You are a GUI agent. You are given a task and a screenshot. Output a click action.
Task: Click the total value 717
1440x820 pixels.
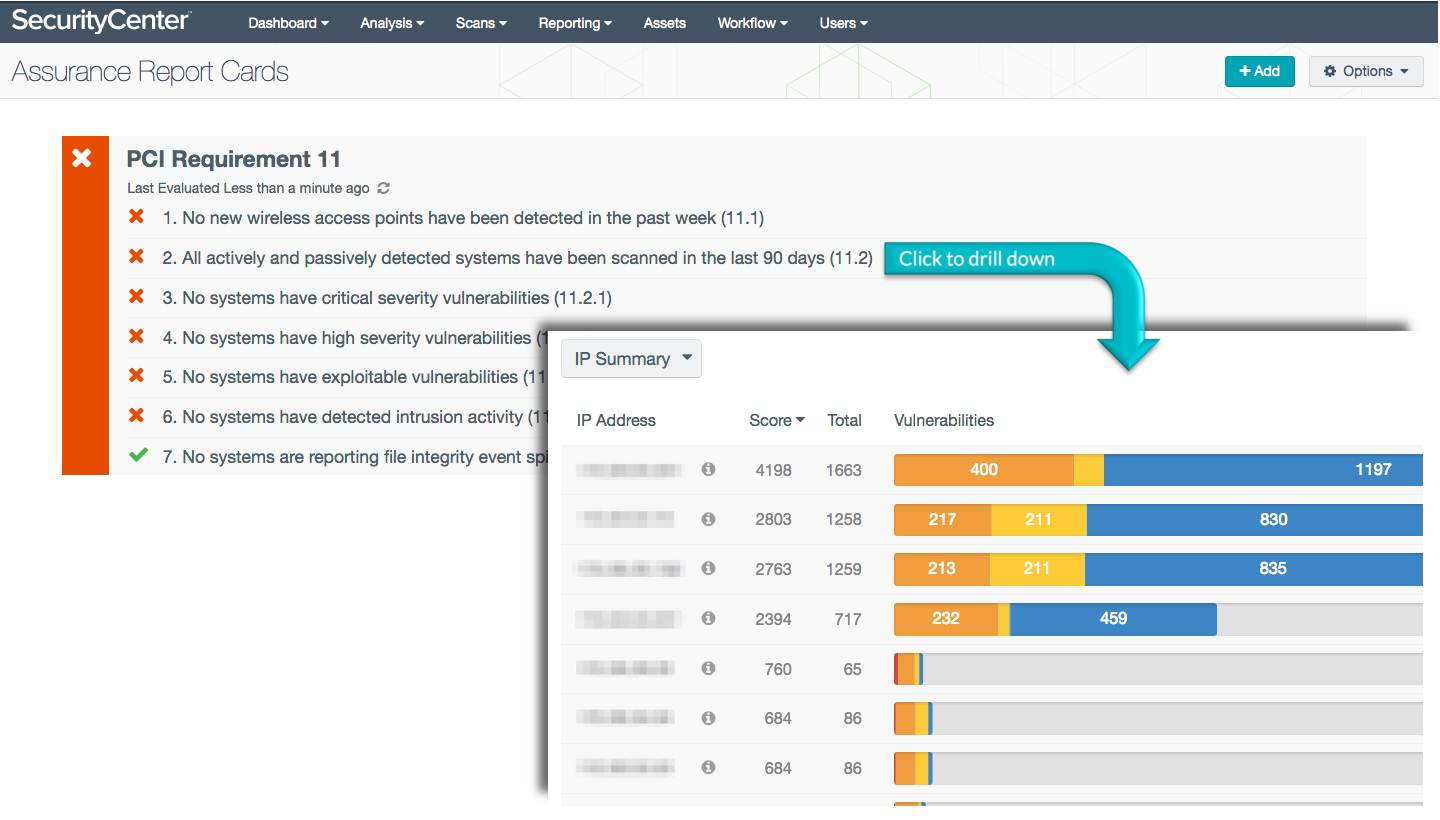point(848,619)
